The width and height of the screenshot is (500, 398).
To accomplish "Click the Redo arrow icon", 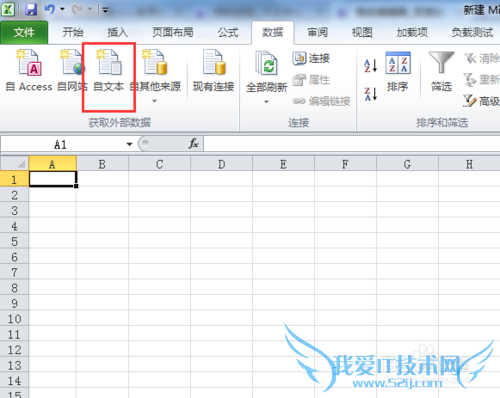I will (77, 9).
